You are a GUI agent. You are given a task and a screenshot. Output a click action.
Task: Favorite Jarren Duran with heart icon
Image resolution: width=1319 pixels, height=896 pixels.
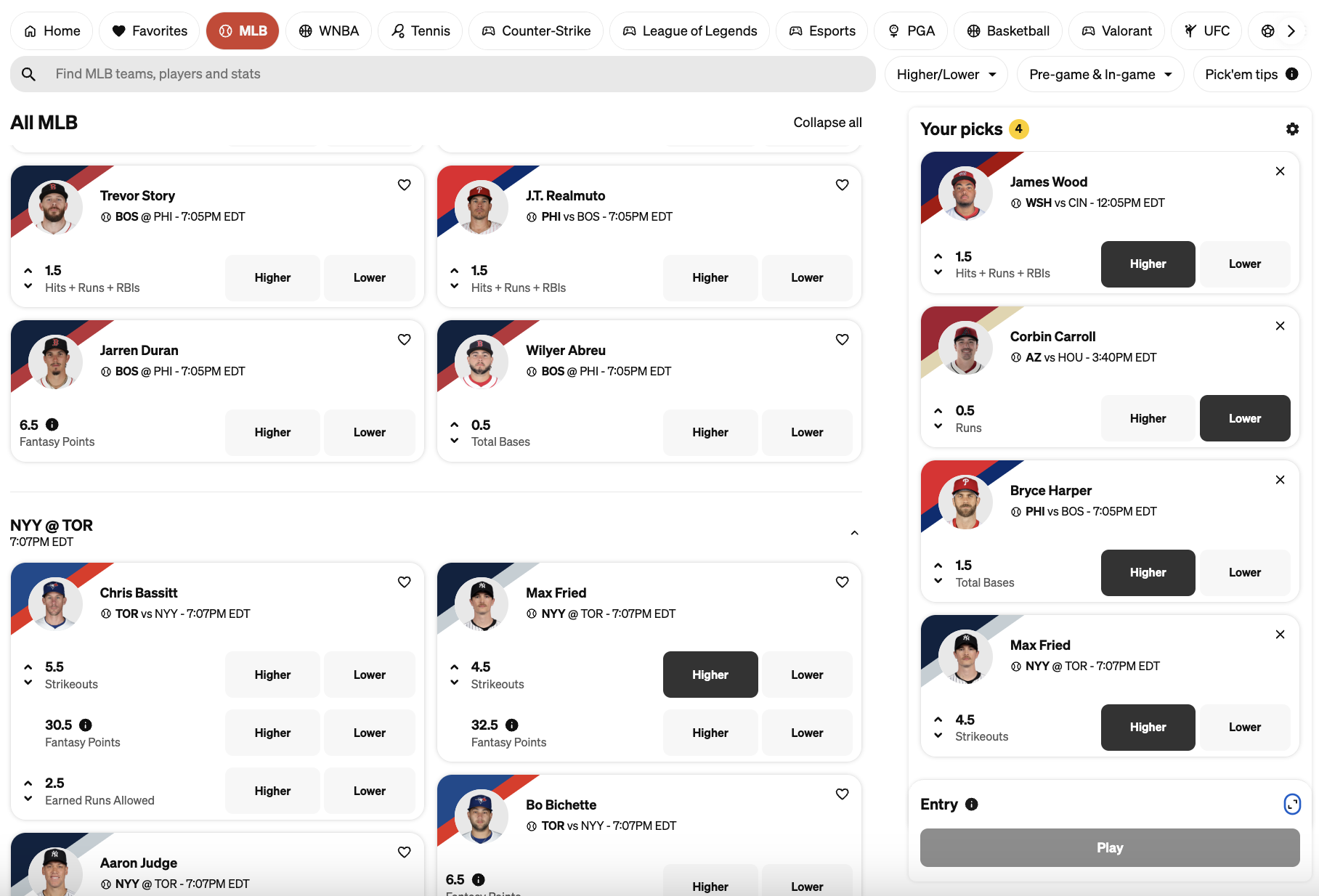(405, 340)
